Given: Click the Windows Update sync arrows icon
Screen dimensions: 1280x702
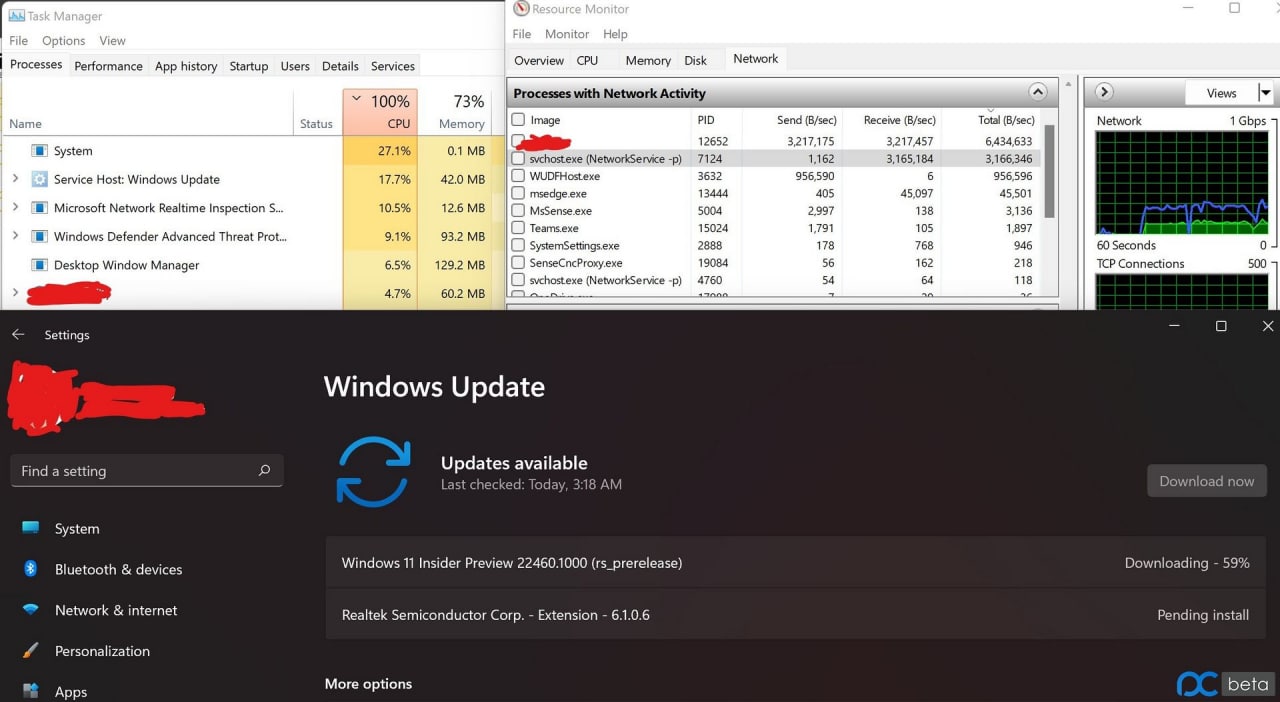Looking at the screenshot, I should 373,472.
